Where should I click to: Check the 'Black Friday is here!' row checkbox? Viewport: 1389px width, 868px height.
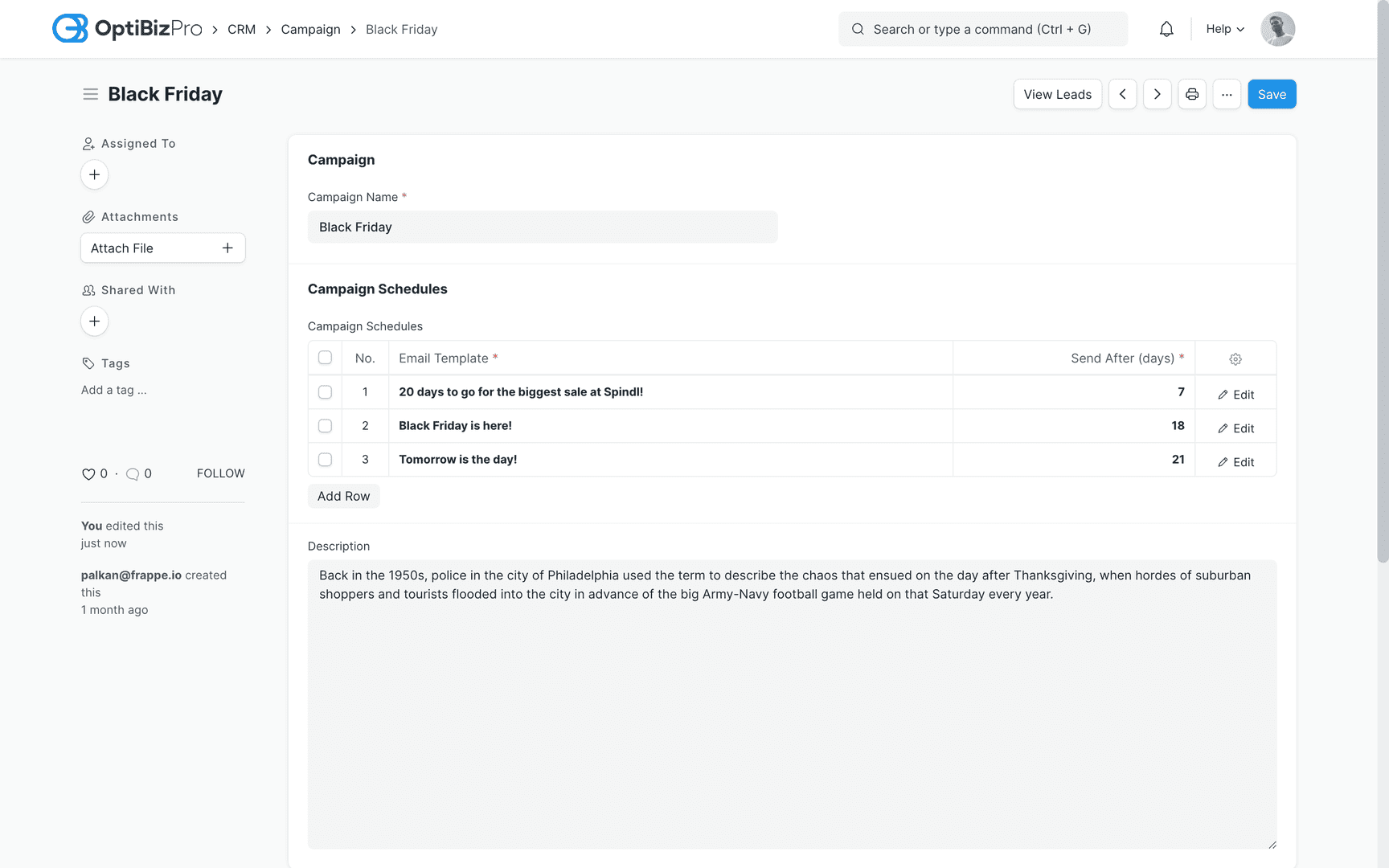(325, 426)
